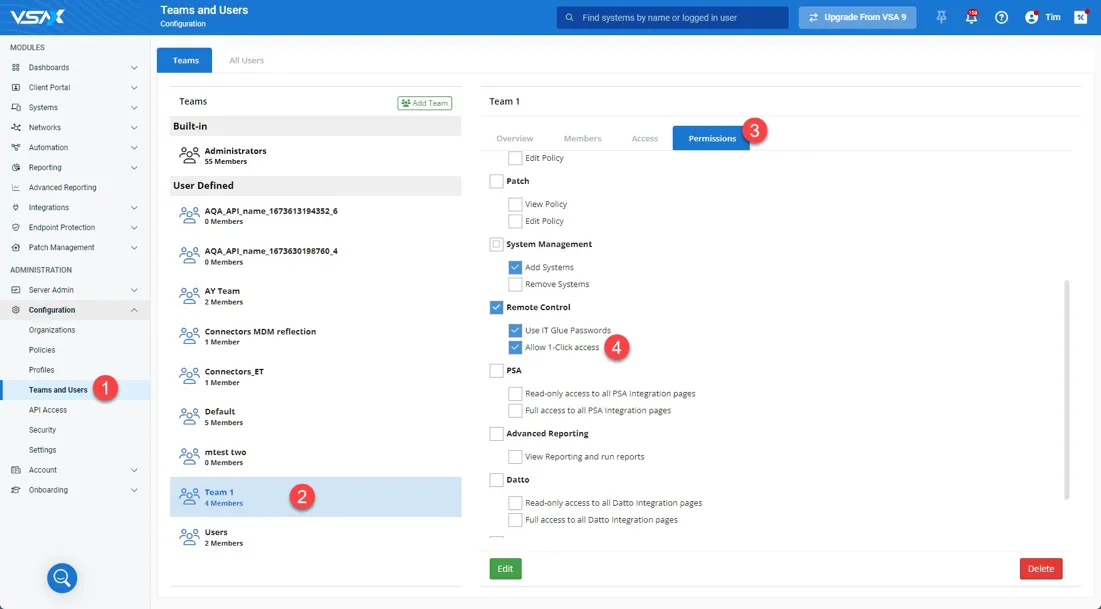Click the pin icon in header
The image size is (1101, 609).
[941, 18]
